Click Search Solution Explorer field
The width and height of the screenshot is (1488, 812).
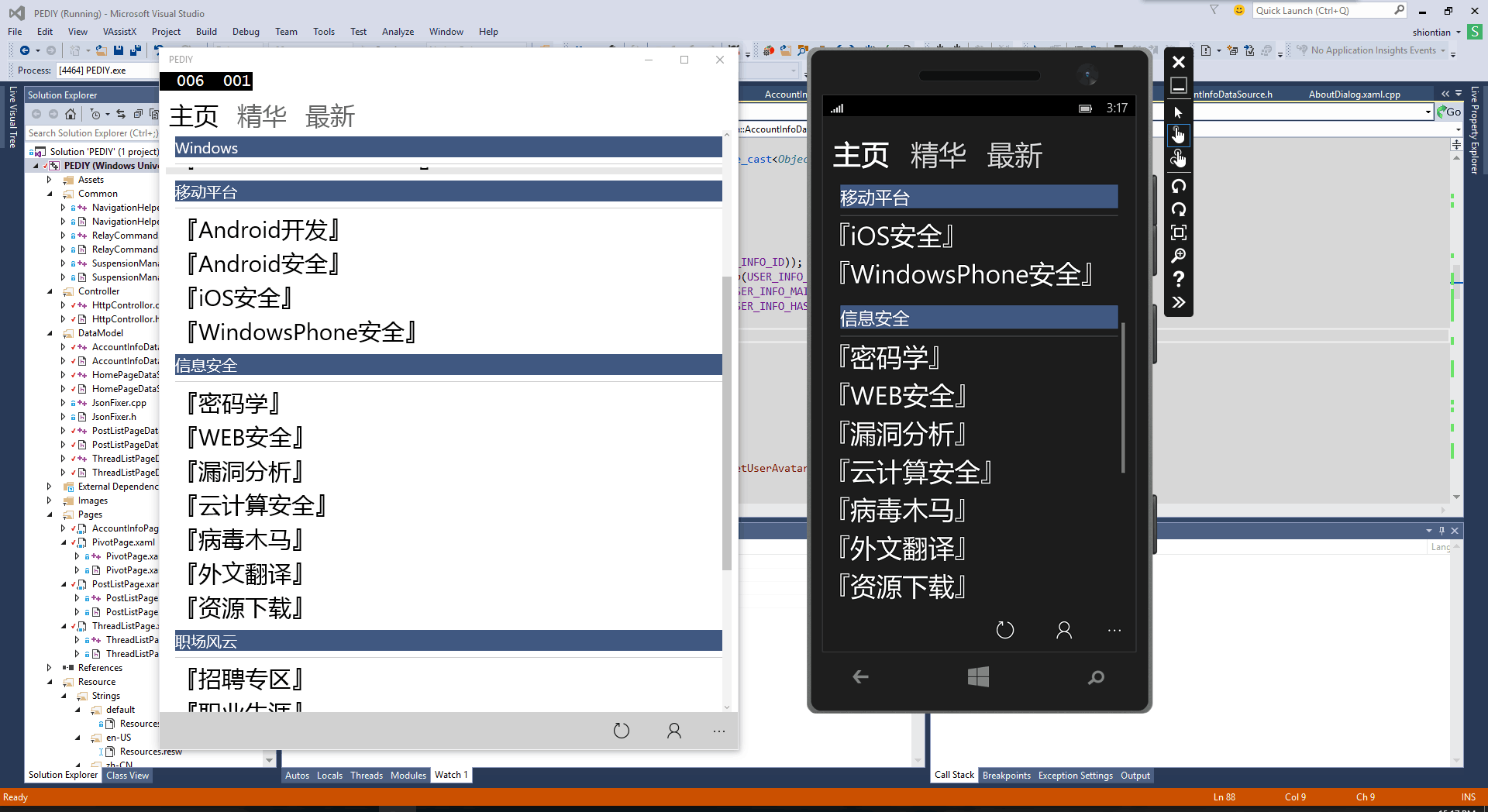pyautogui.click(x=92, y=133)
